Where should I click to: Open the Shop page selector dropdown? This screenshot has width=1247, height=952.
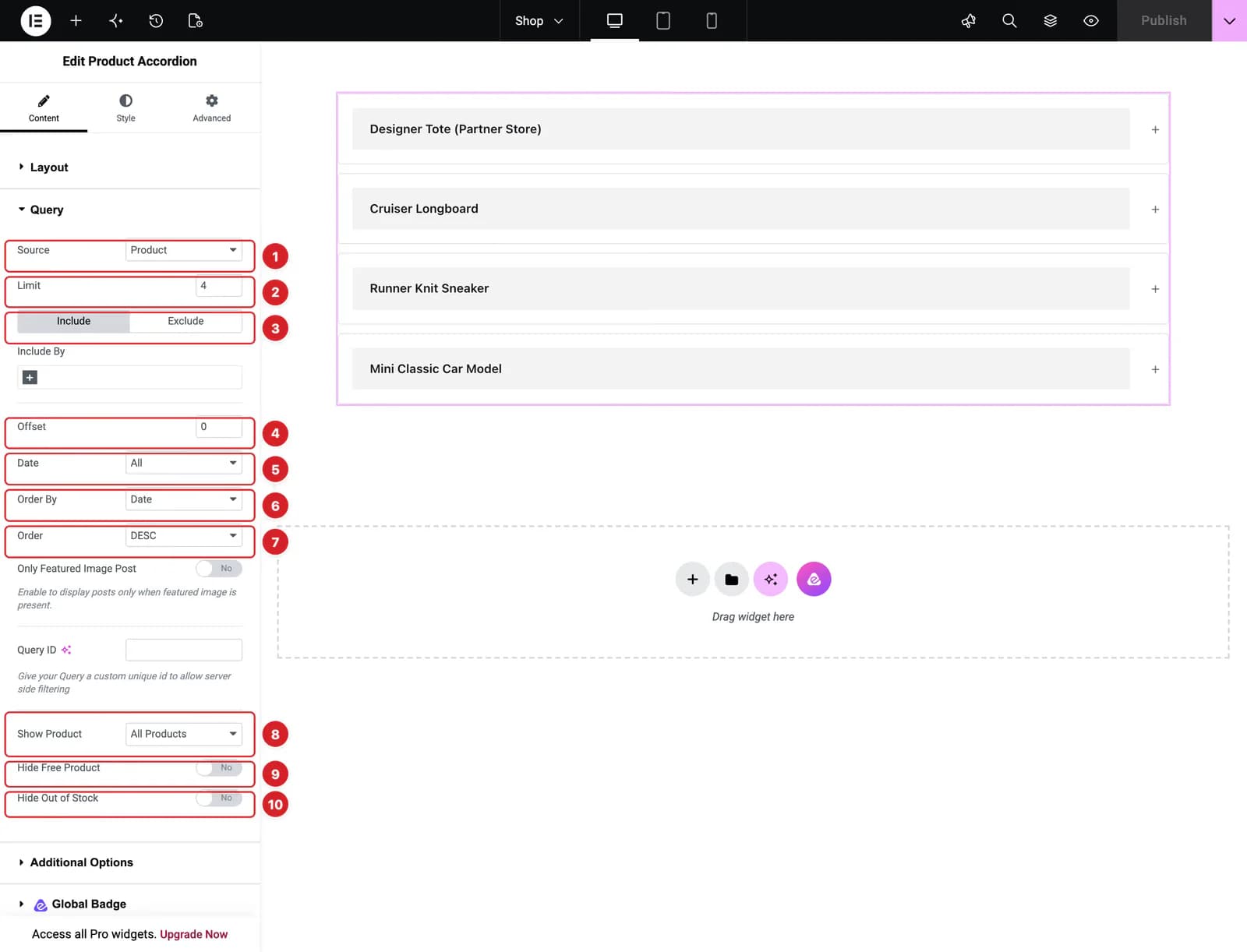tap(539, 21)
